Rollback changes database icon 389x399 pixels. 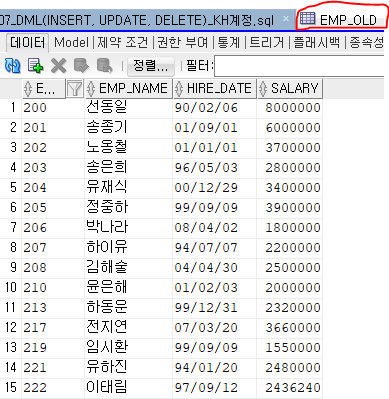pos(104,65)
